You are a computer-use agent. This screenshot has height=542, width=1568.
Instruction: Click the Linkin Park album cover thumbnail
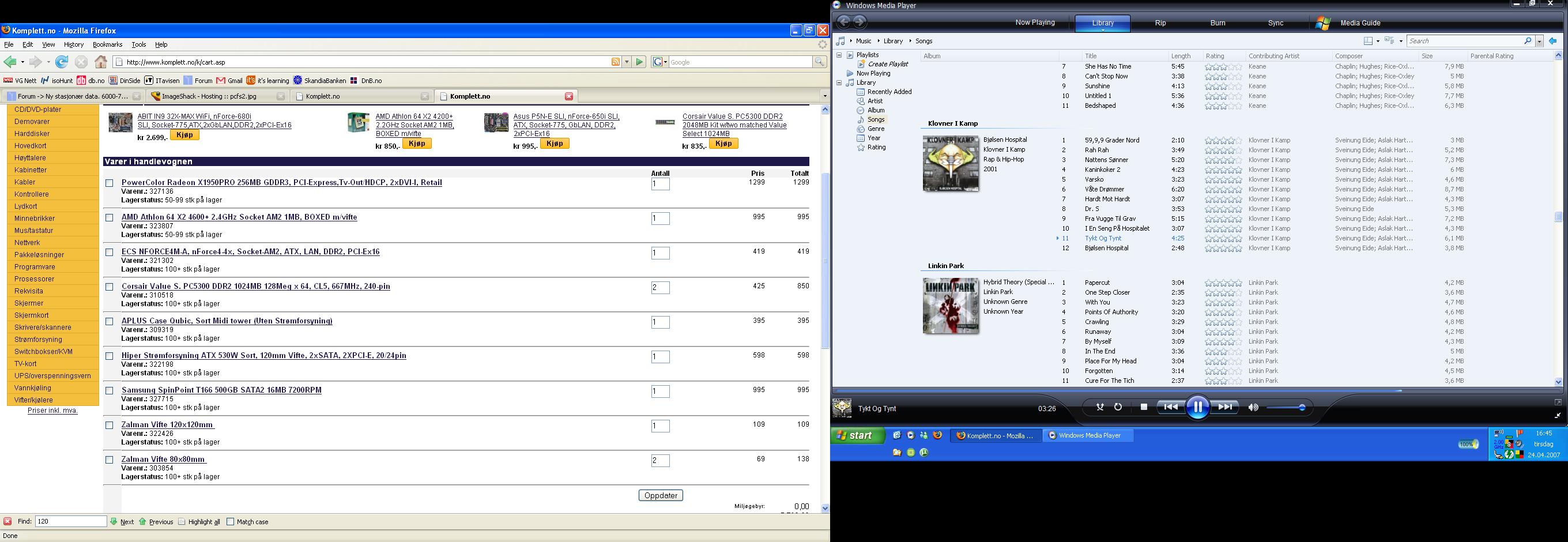coord(951,306)
